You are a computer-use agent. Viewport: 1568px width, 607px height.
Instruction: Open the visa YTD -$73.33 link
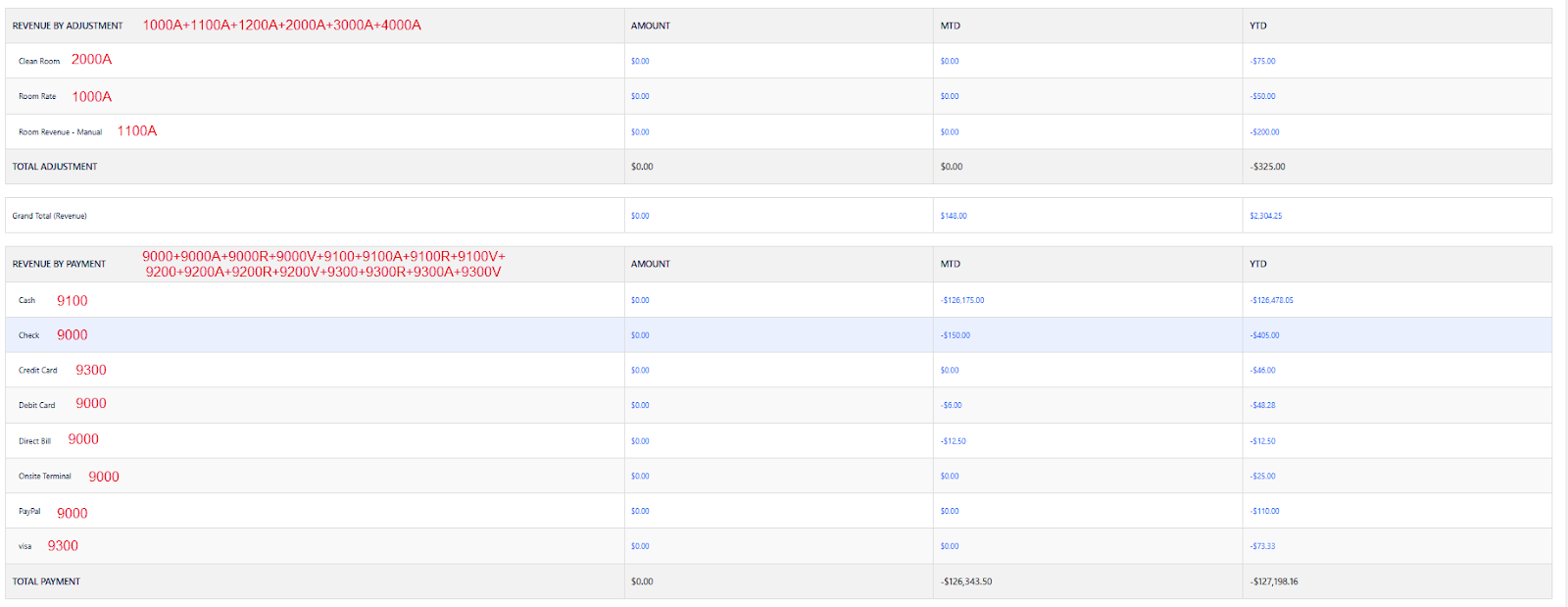[x=1262, y=546]
